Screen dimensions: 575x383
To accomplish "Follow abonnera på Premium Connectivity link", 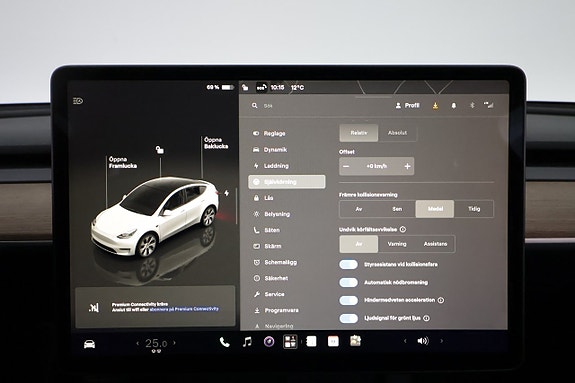I will 184,309.
